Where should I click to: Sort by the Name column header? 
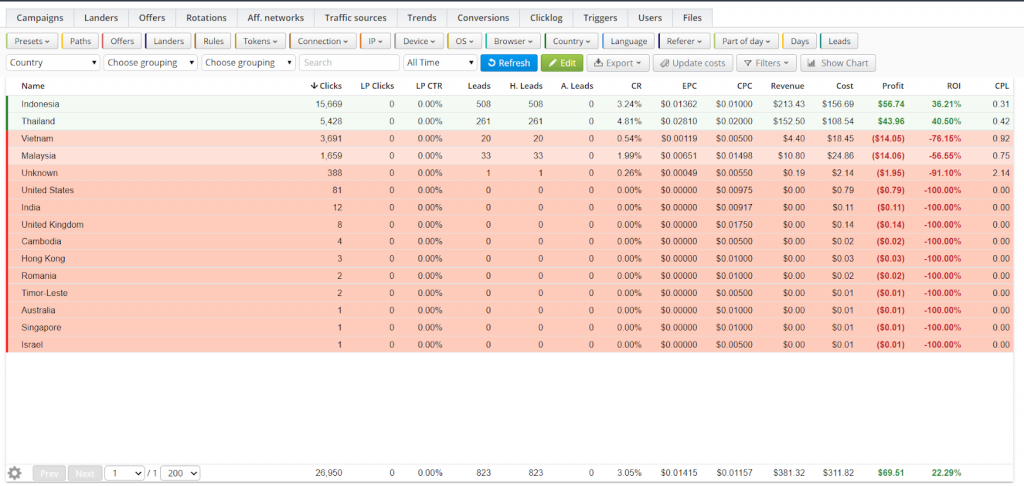click(33, 86)
